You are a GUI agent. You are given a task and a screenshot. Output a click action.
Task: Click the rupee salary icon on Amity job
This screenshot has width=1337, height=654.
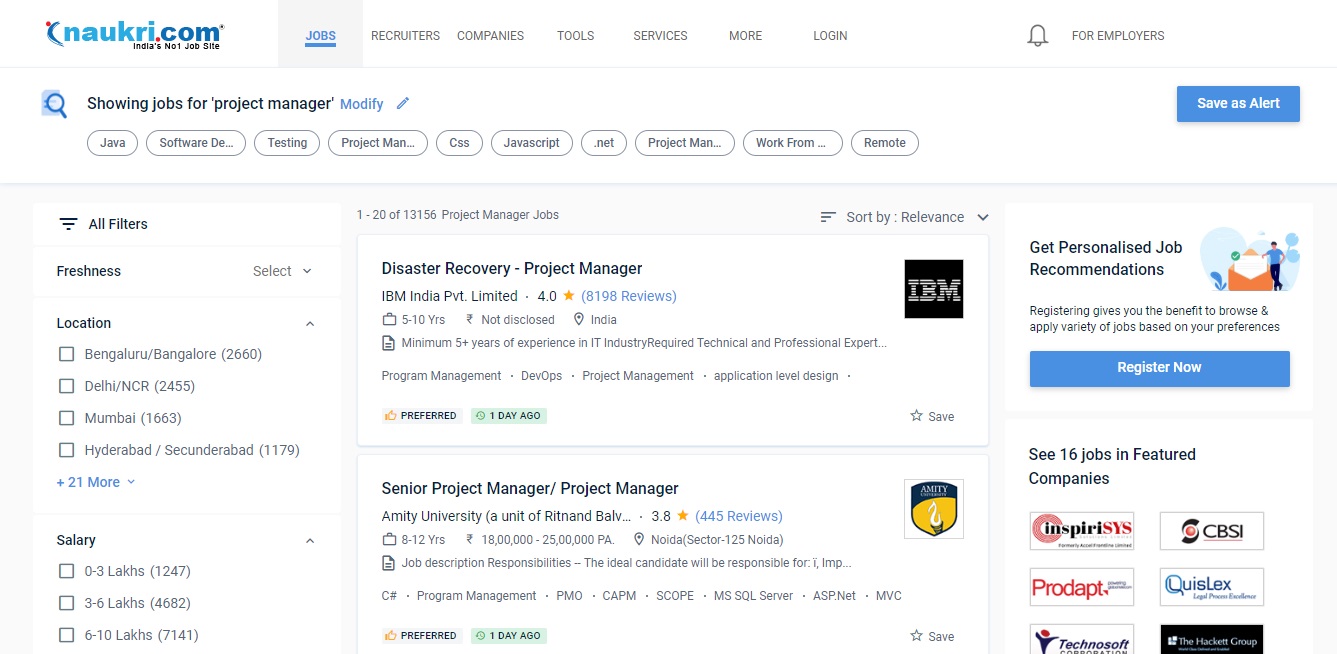(x=470, y=540)
